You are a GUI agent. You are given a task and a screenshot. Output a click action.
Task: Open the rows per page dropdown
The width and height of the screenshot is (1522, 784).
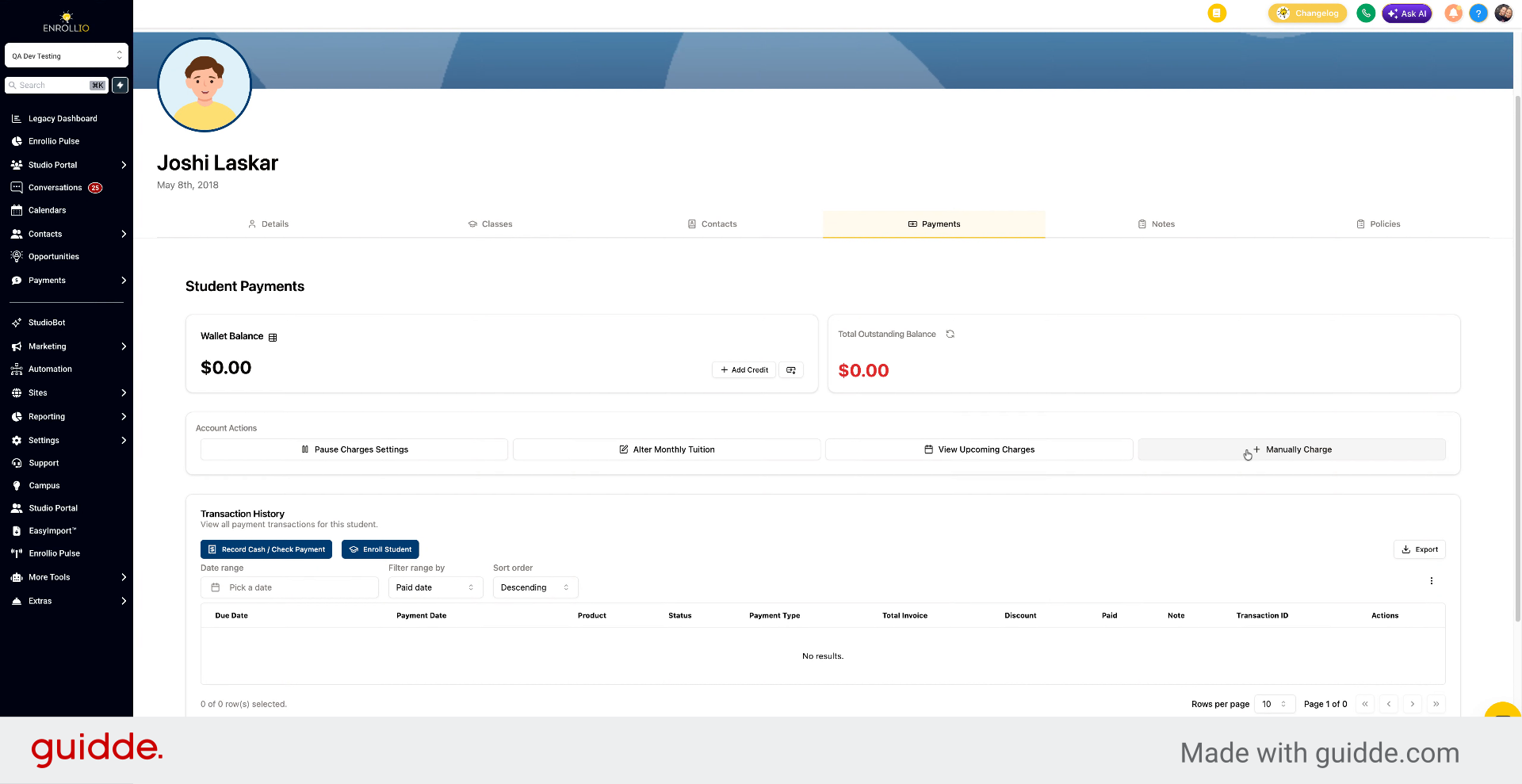pos(1275,704)
